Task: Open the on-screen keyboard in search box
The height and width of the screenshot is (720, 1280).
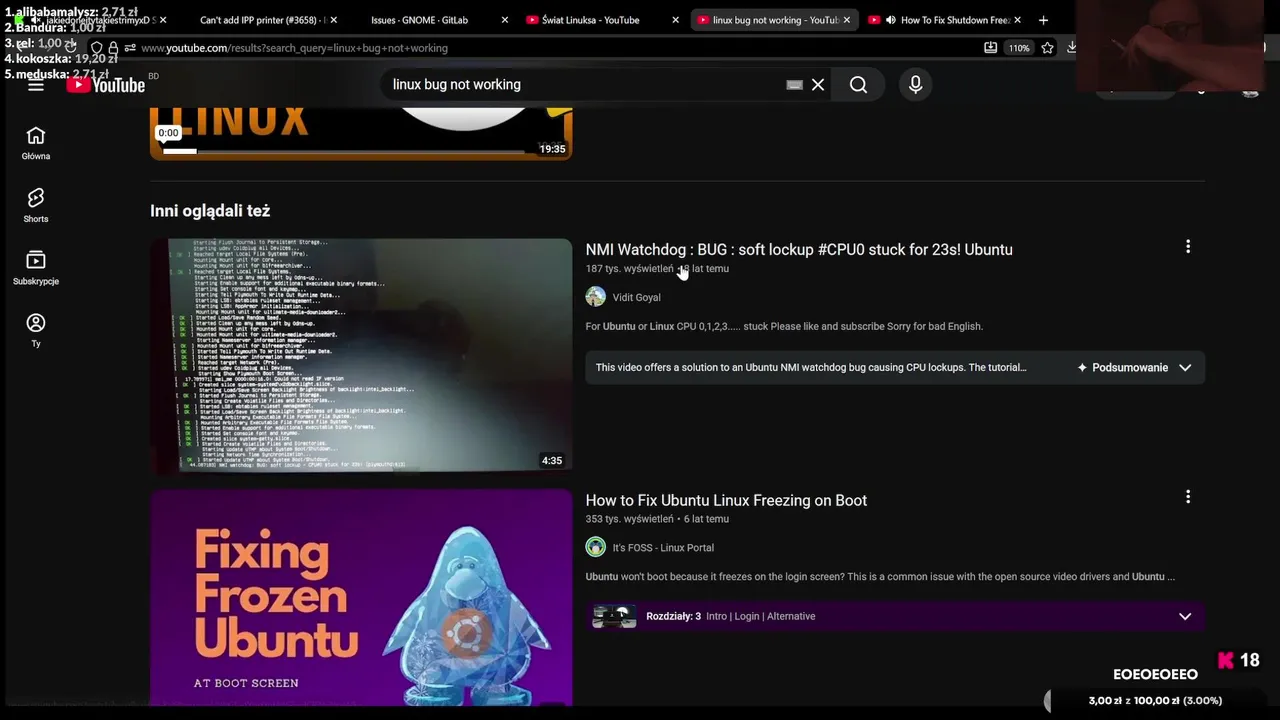Action: pyautogui.click(x=794, y=85)
